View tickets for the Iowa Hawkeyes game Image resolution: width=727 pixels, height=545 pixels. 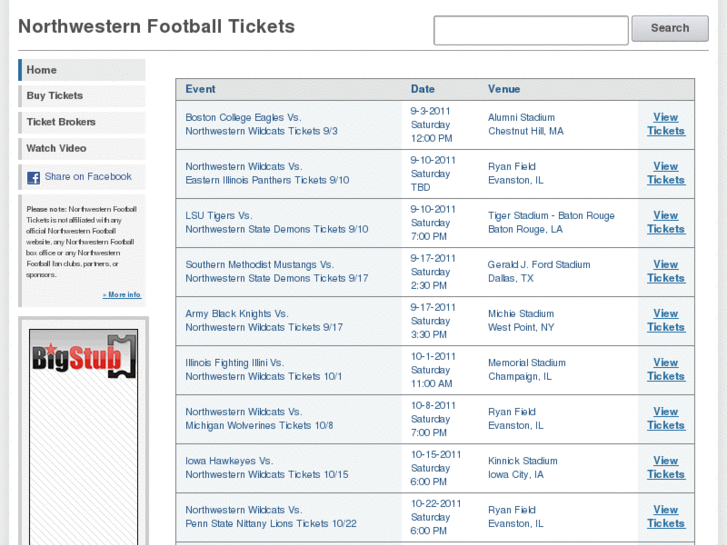coord(665,467)
